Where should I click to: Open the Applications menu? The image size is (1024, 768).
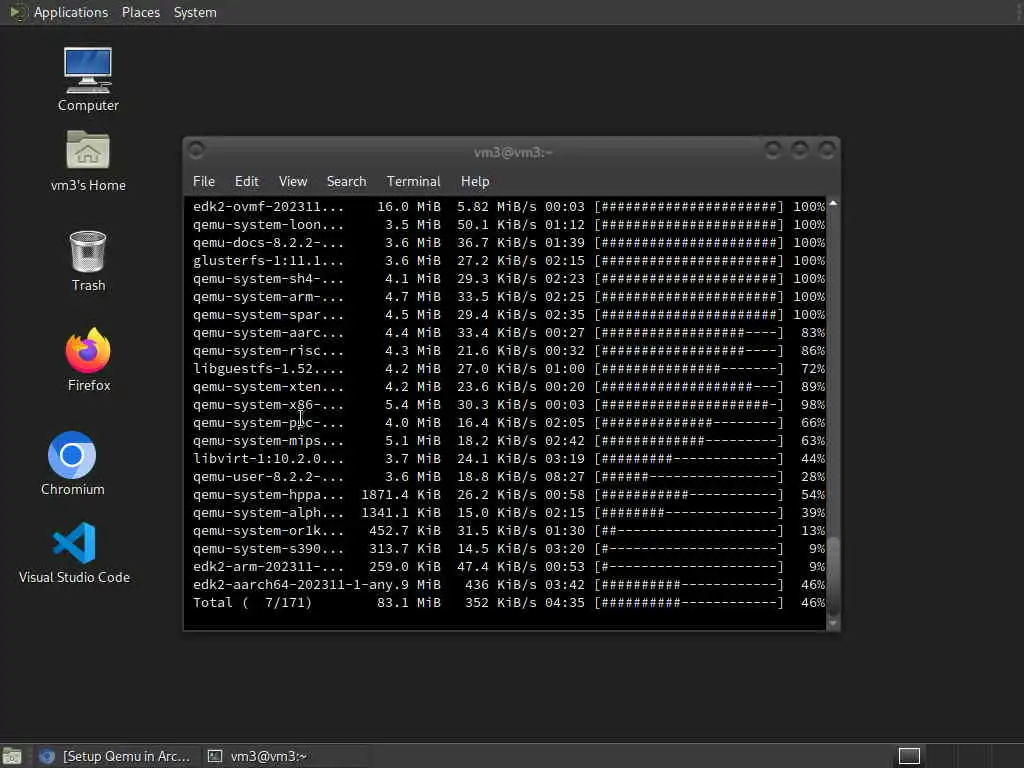[x=71, y=12]
